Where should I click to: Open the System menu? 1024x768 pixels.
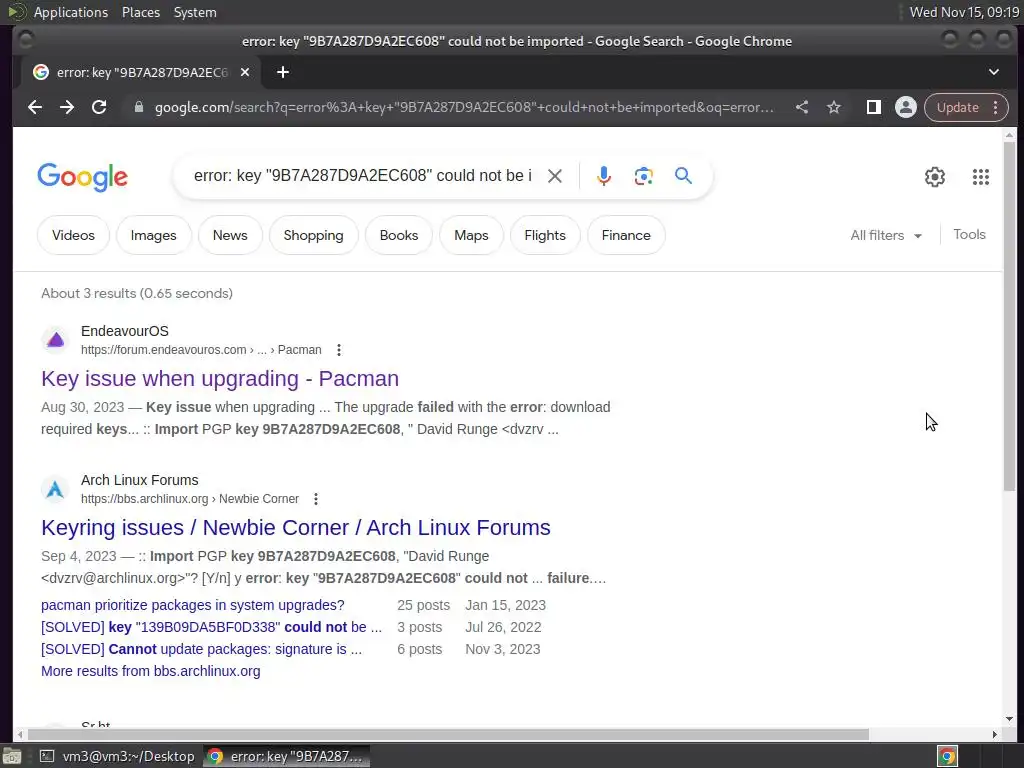[x=195, y=12]
